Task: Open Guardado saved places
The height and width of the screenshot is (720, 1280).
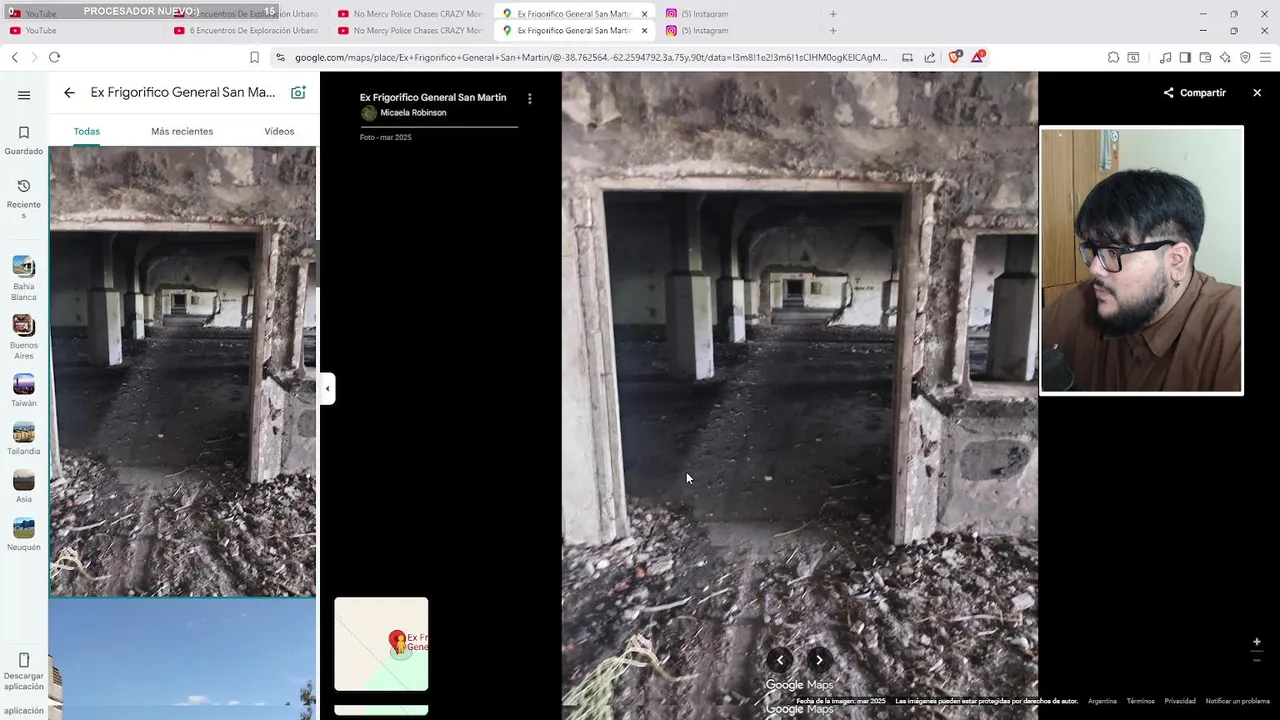Action: pos(24,140)
